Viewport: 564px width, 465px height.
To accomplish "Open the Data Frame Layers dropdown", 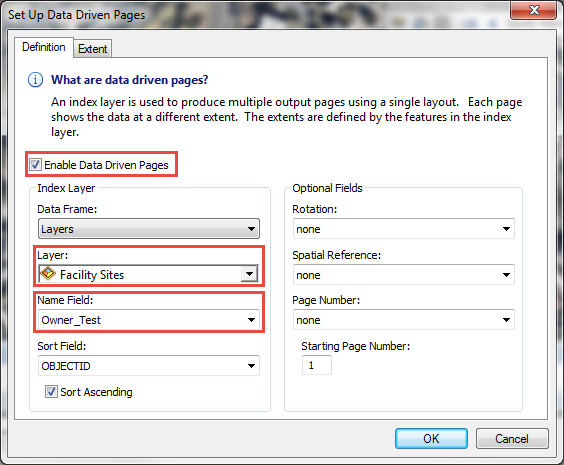I will (x=149, y=229).
